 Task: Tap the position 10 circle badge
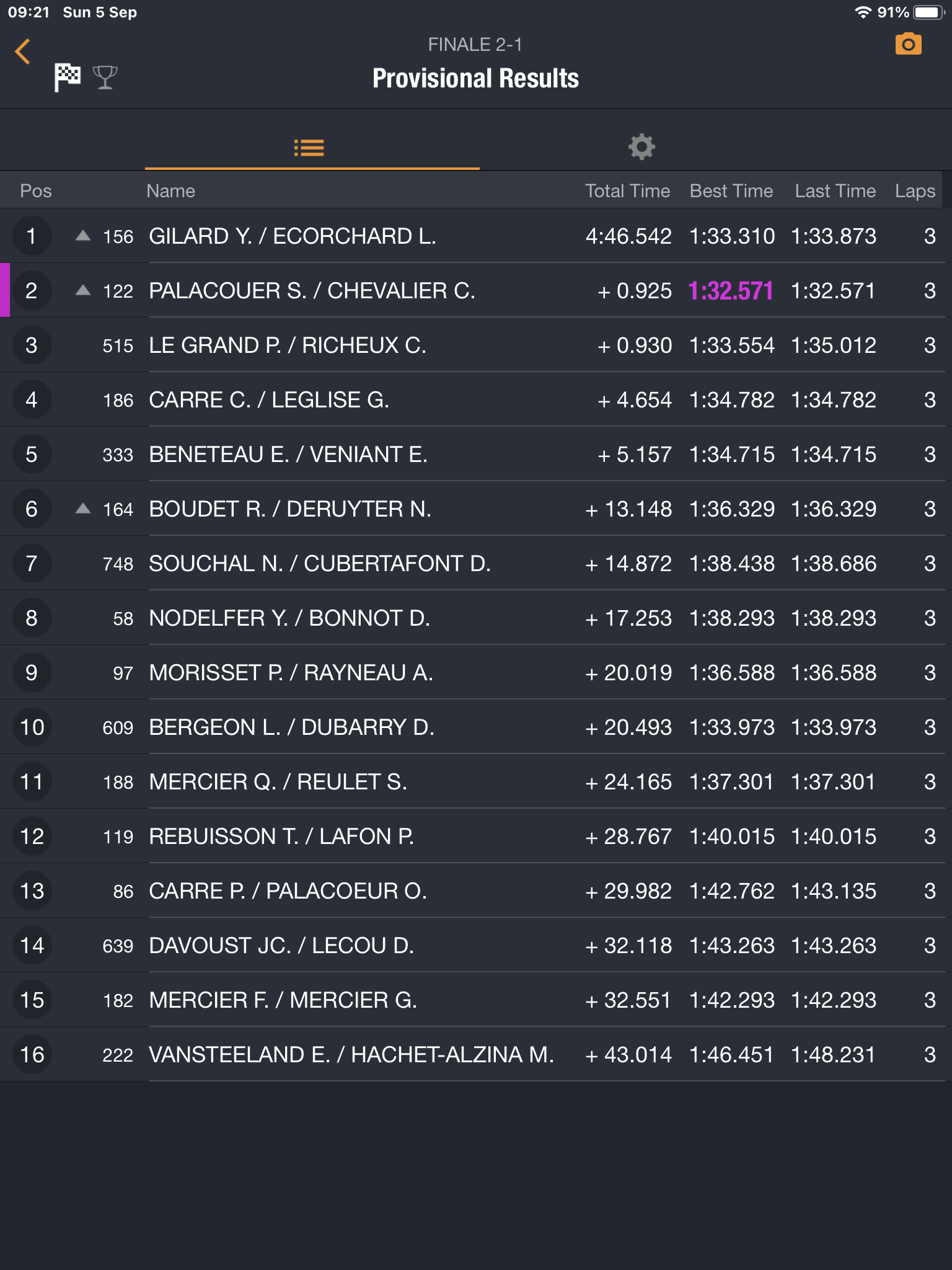click(32, 727)
